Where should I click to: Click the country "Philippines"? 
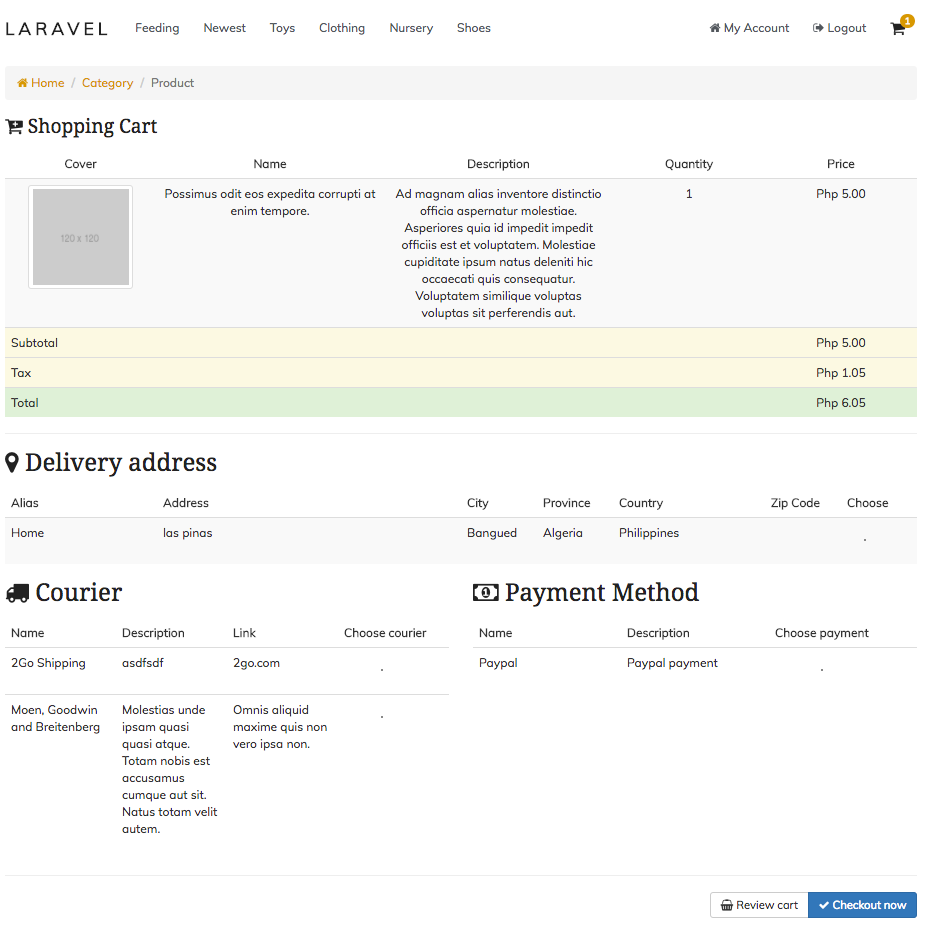pyautogui.click(x=649, y=534)
